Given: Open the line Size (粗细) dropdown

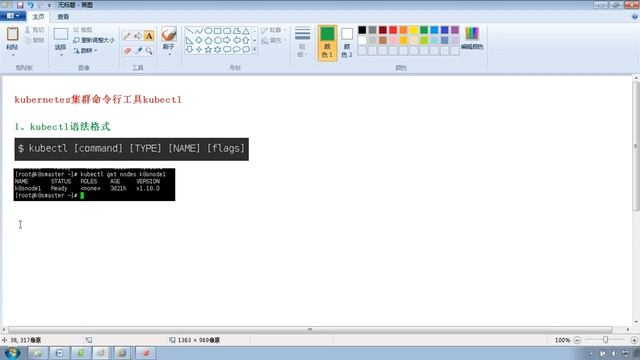Looking at the screenshot, I should tap(302, 42).
